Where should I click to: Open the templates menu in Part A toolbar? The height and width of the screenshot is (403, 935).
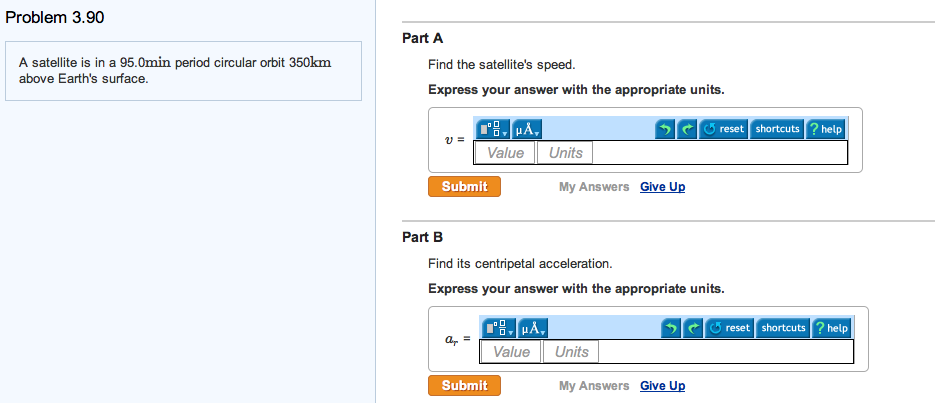492,129
